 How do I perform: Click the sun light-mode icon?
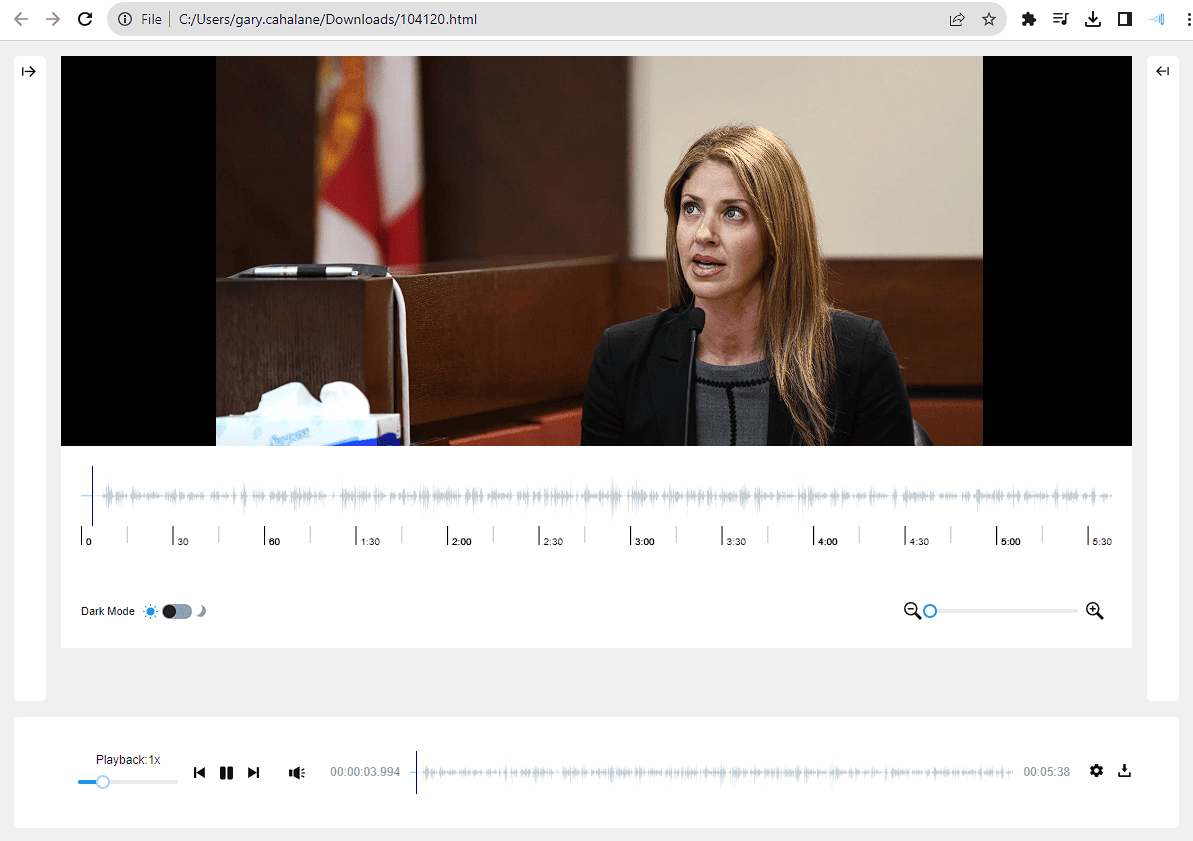point(151,611)
